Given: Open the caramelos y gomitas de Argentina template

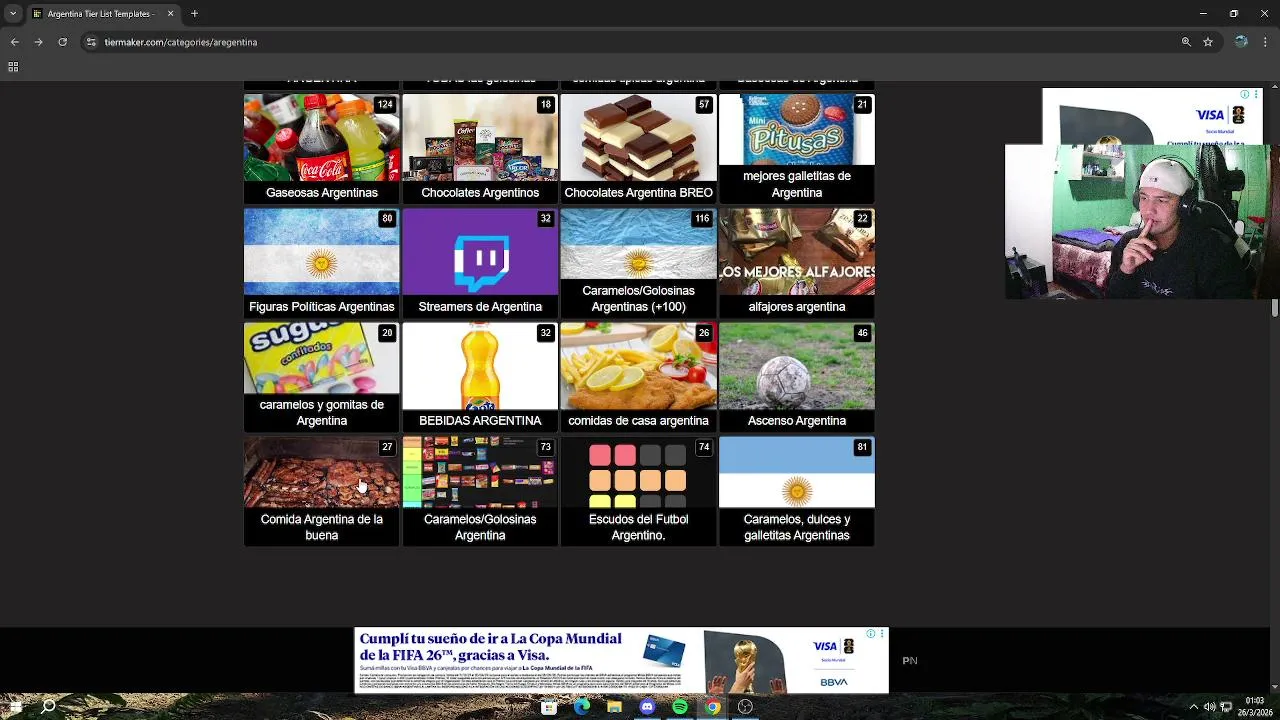Looking at the screenshot, I should point(322,377).
